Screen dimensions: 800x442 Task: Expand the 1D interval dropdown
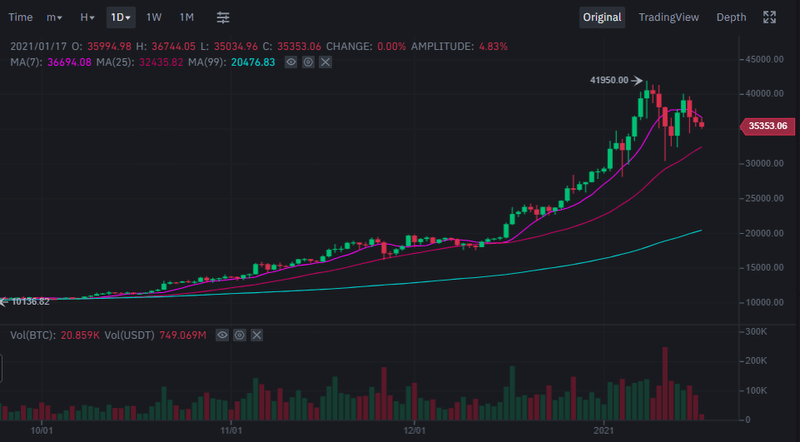pyautogui.click(x=121, y=17)
